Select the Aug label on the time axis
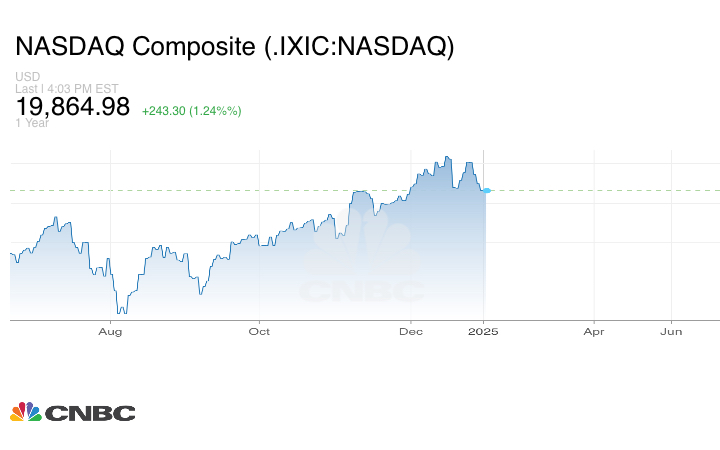Screen dimensions: 720x450 [x=110, y=331]
